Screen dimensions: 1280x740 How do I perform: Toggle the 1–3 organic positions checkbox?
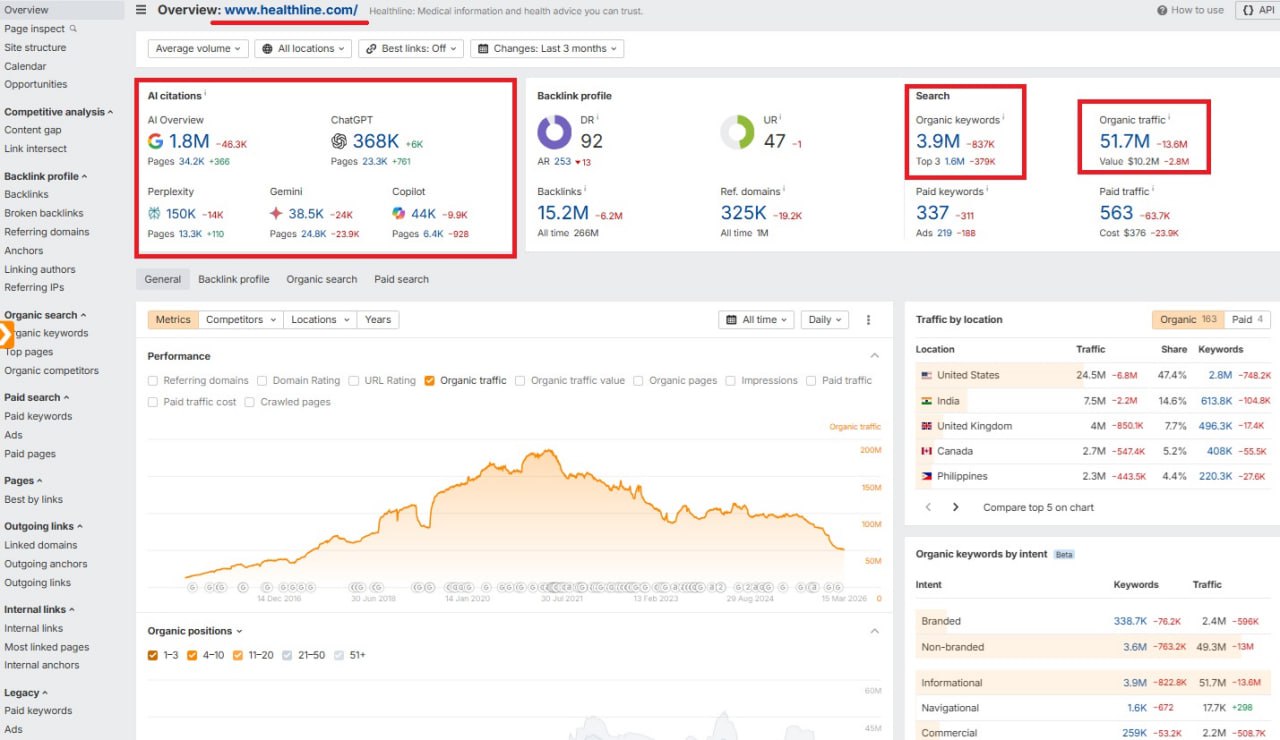153,655
